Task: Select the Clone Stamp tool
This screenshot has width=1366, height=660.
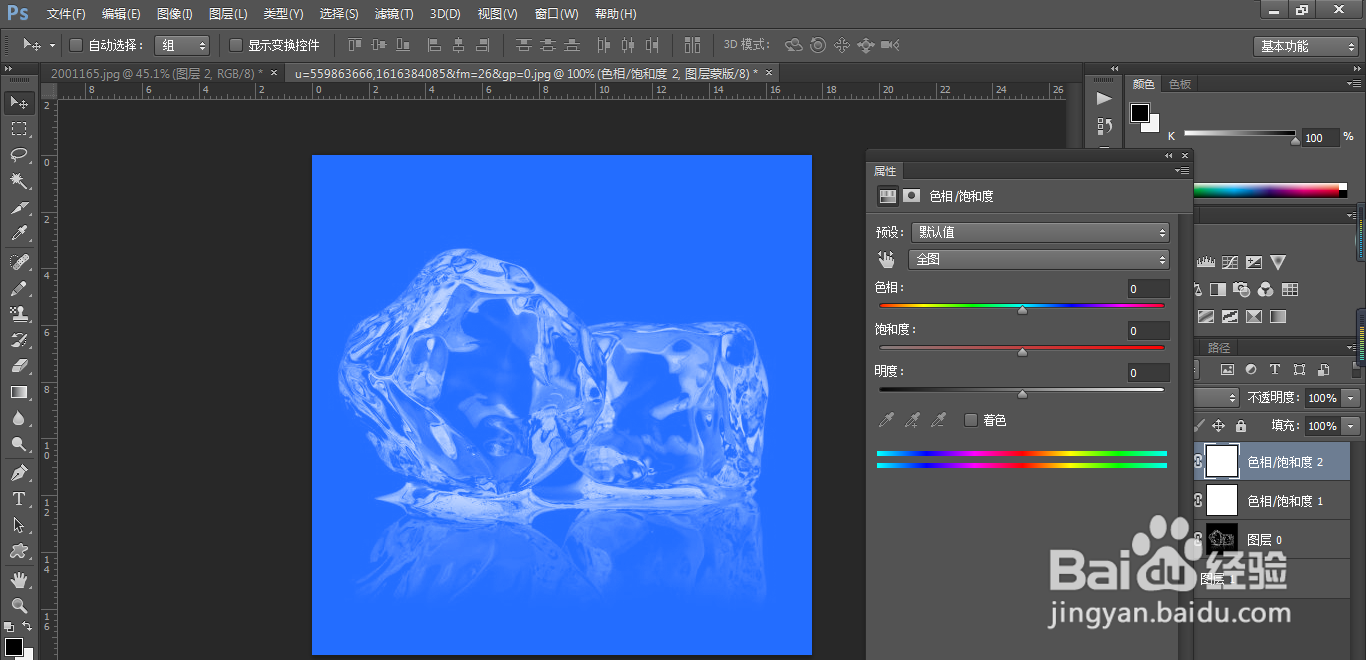Action: point(19,314)
